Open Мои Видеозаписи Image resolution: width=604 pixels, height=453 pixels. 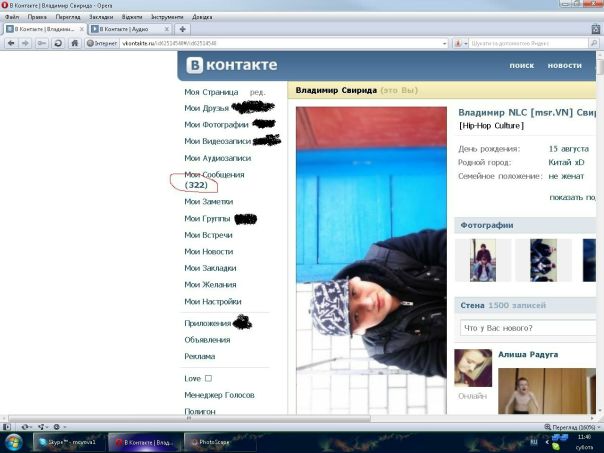(x=218, y=141)
